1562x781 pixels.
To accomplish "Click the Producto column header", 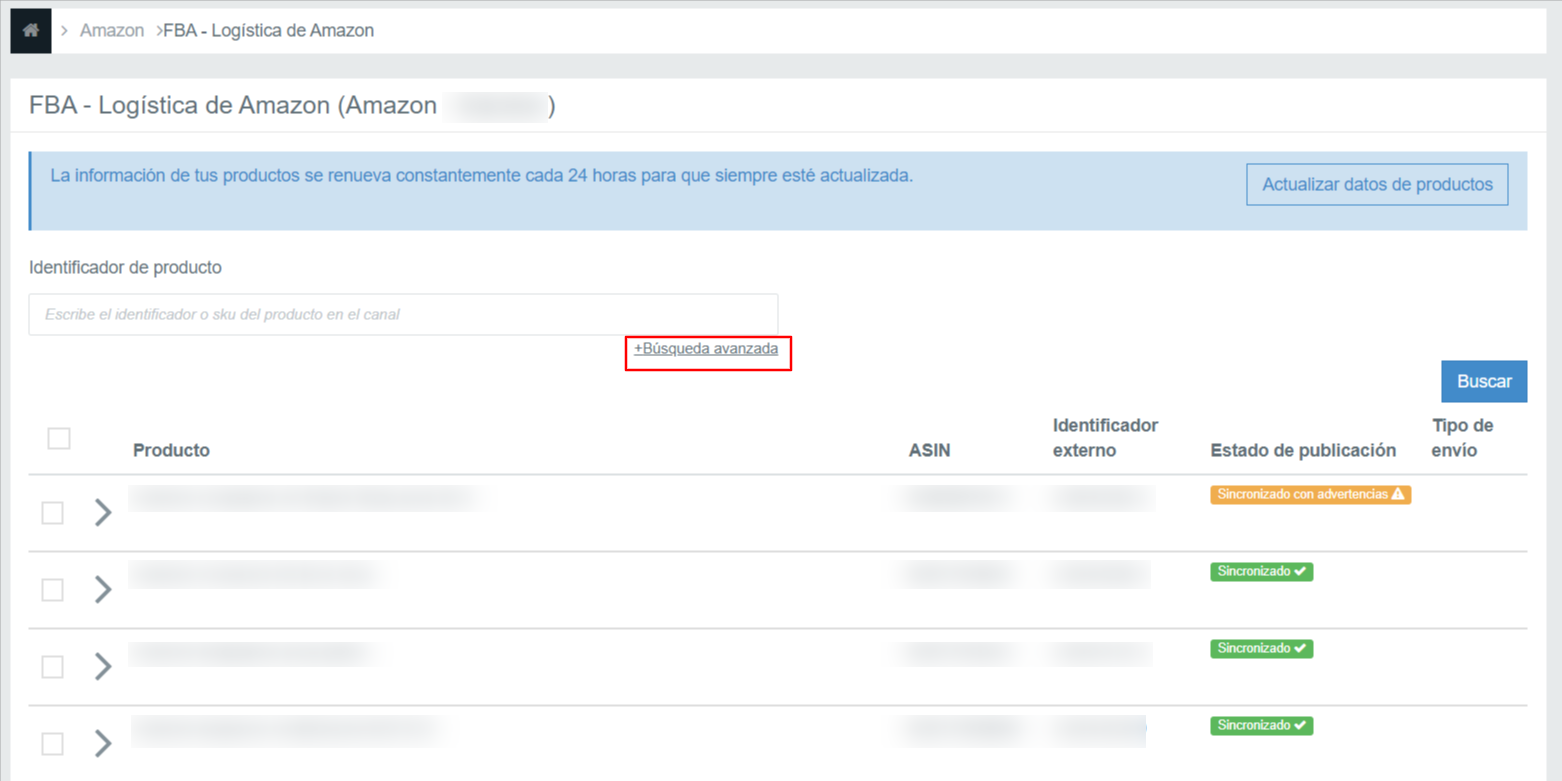I will [171, 450].
